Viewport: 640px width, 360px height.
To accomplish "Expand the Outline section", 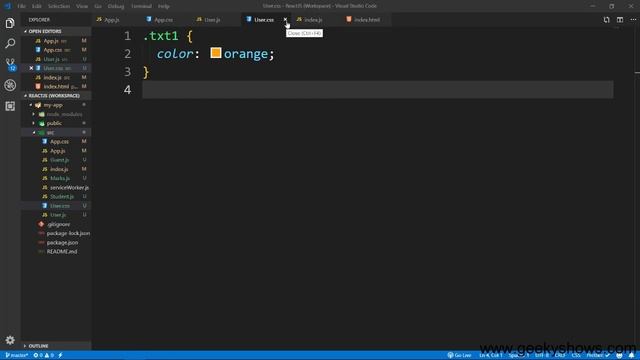I will [x=38, y=346].
